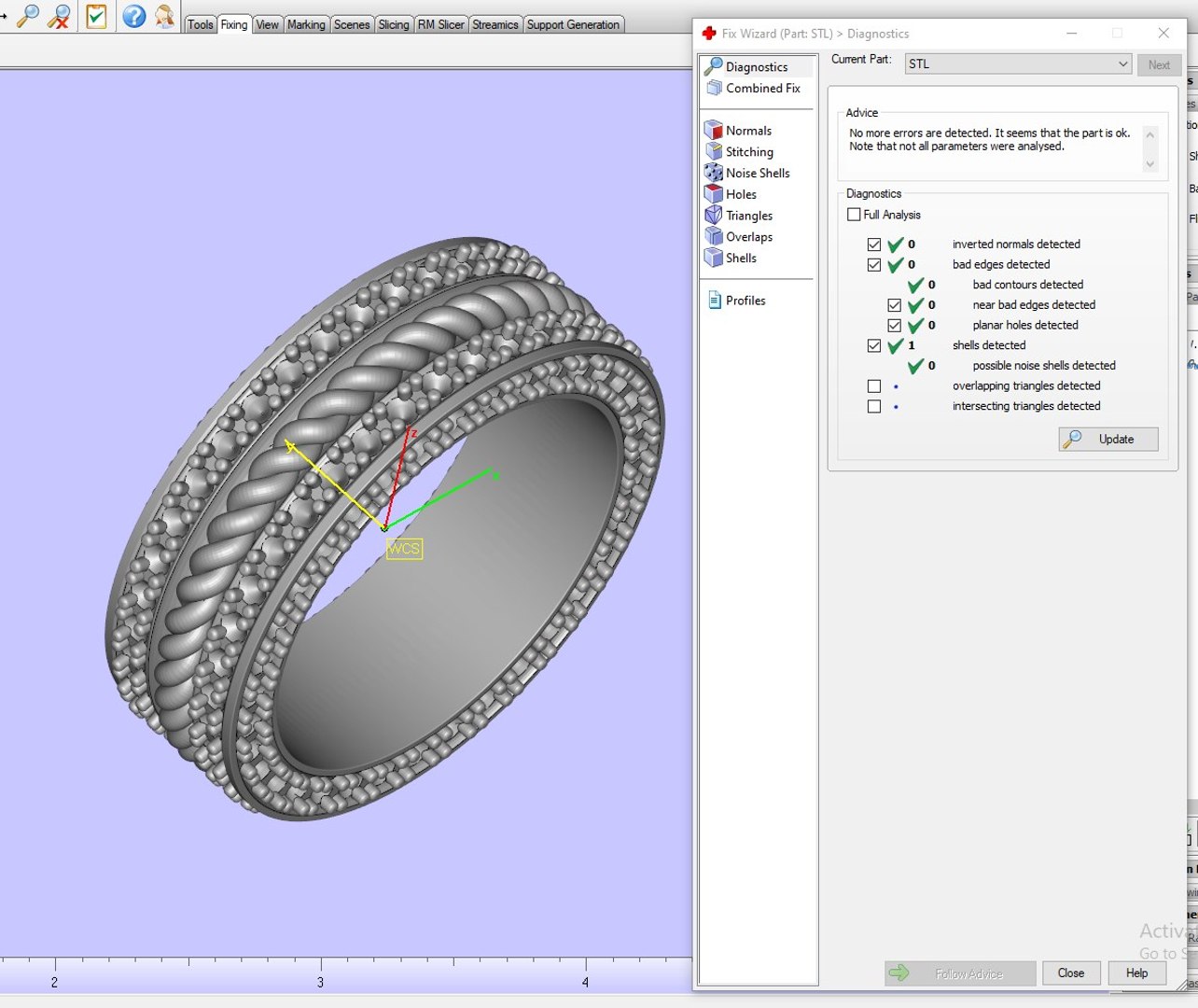Screen dimensions: 1198x1008
Task: Uncheck near bad edges detected checkbox
Action: (x=895, y=305)
